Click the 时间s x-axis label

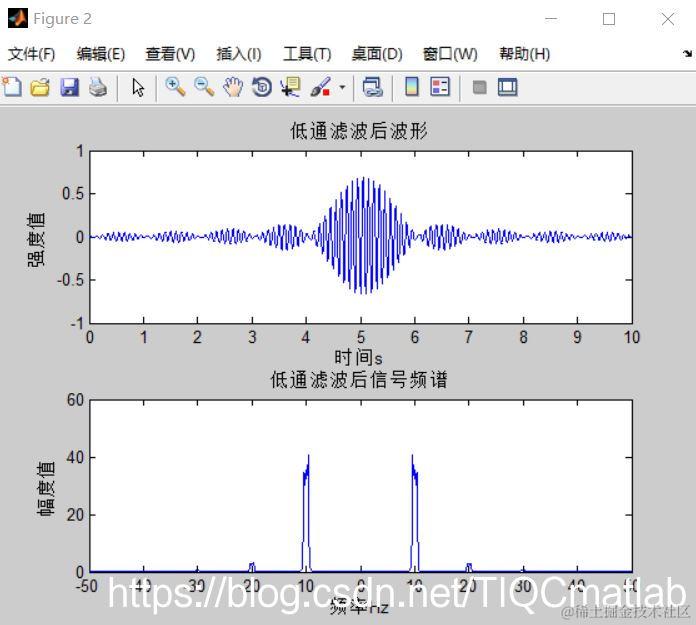(x=358, y=357)
